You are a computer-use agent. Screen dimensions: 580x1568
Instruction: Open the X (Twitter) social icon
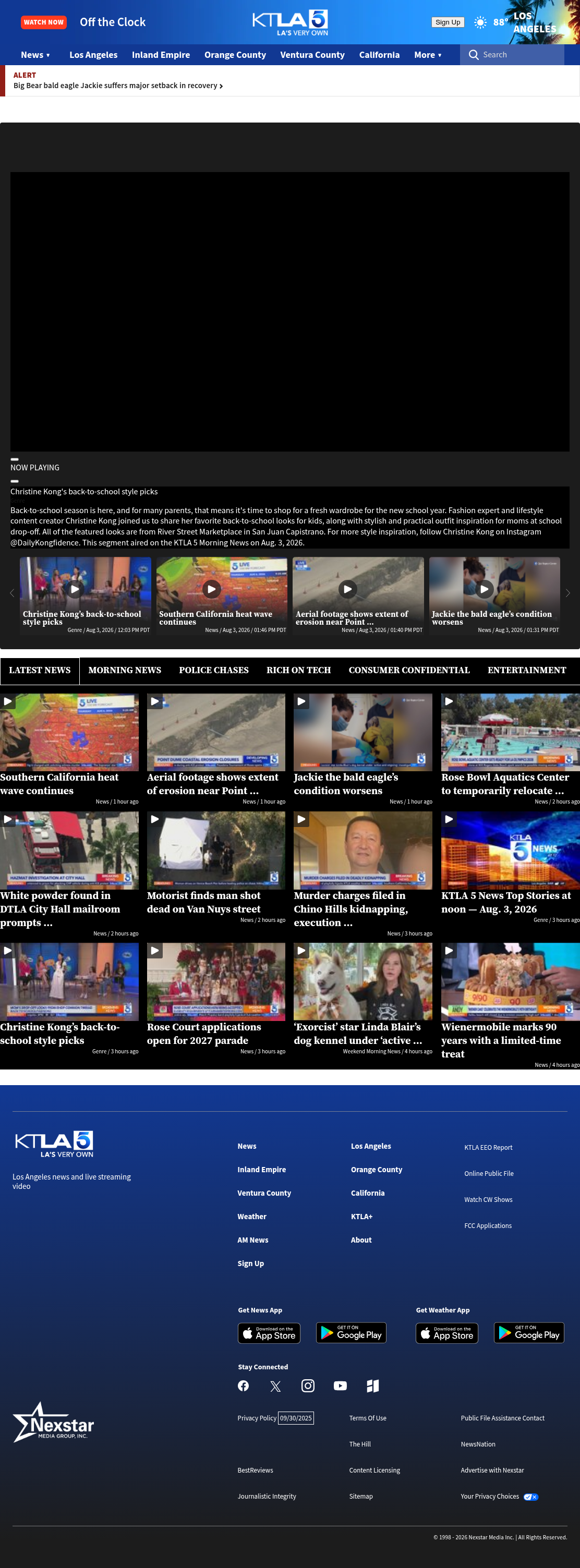click(x=276, y=1386)
